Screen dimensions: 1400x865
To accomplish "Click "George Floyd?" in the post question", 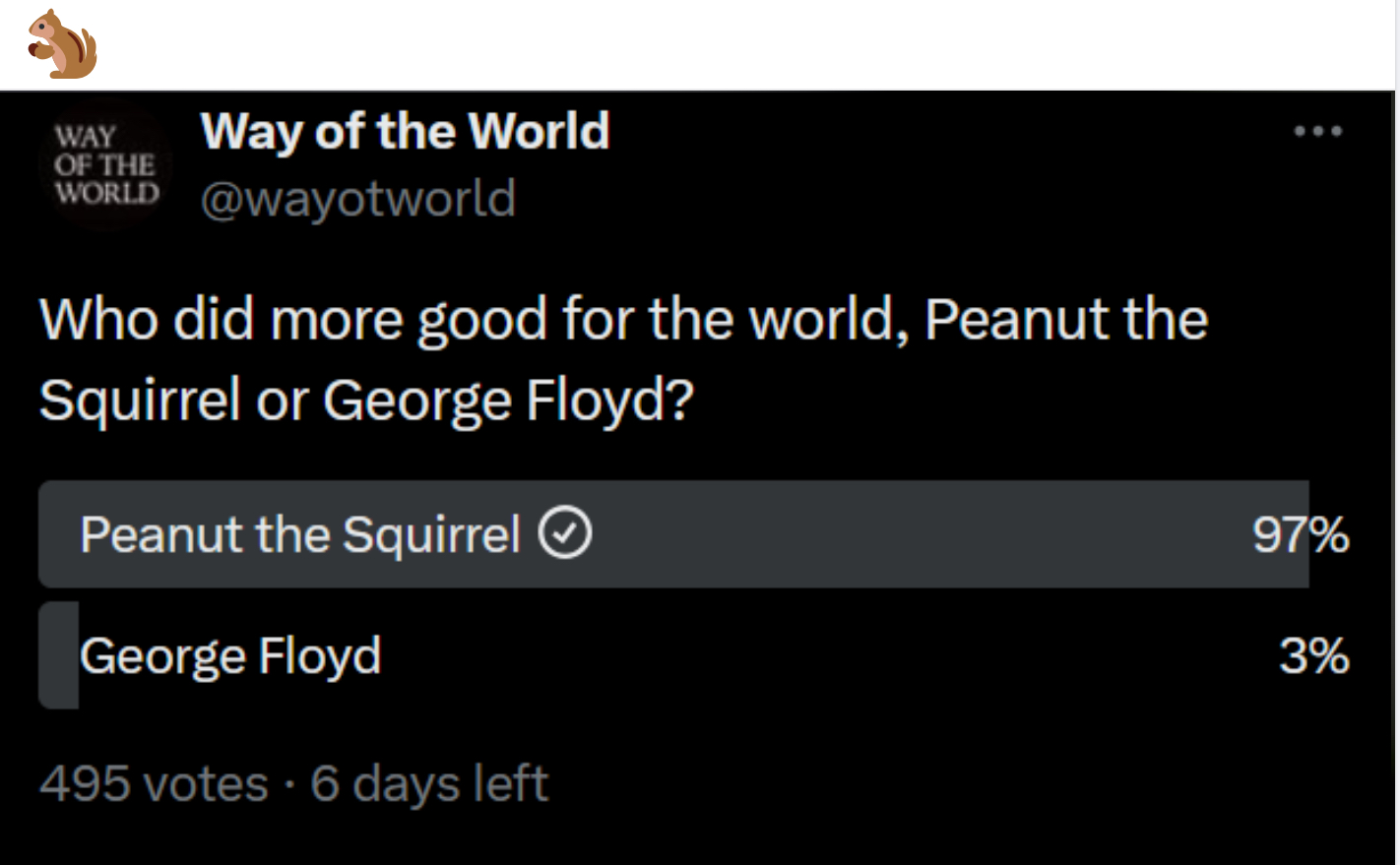I will coord(508,401).
